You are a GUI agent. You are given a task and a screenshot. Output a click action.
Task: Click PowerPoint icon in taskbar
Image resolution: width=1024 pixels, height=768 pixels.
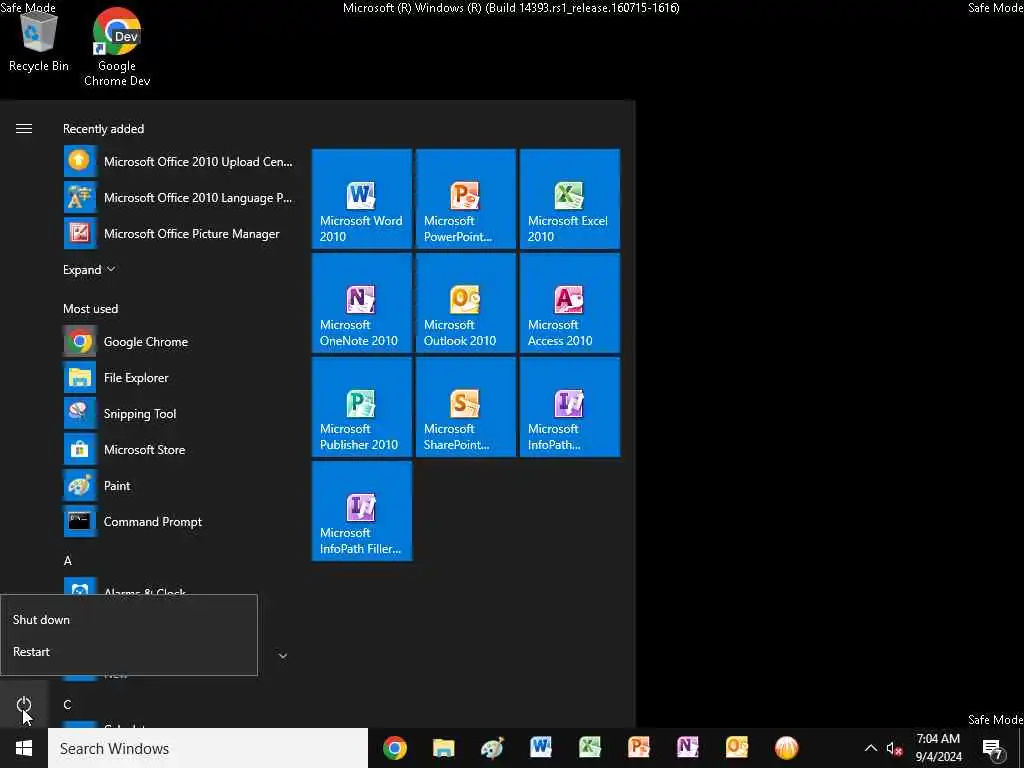pyautogui.click(x=639, y=747)
